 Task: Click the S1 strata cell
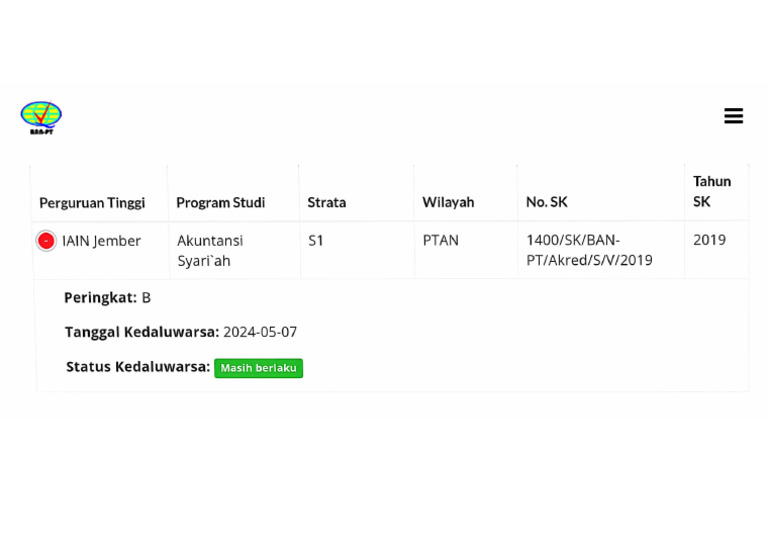316,241
